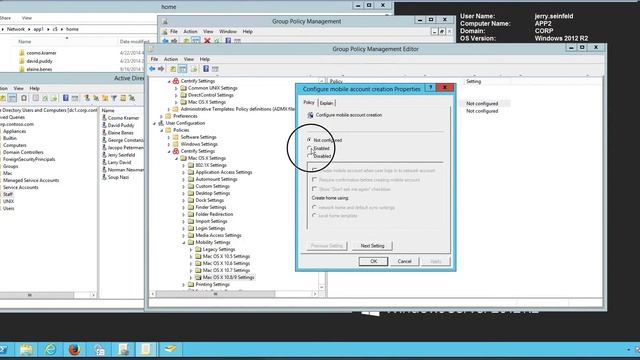Click Back arrow in Policy Editor toolbar
640x360 pixels.
tap(152, 69)
